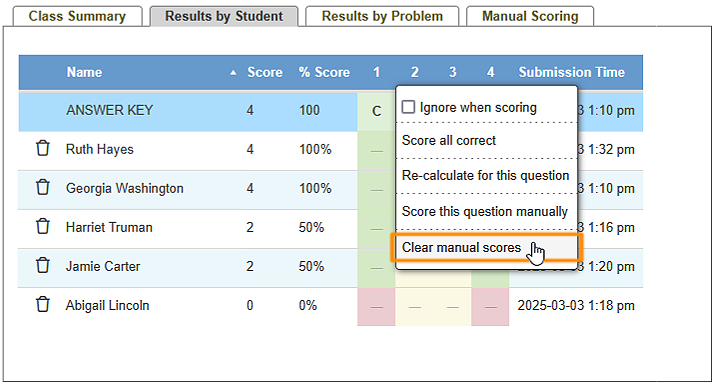Open question 4 column header menu
This screenshot has width=717, height=388.
(490, 72)
